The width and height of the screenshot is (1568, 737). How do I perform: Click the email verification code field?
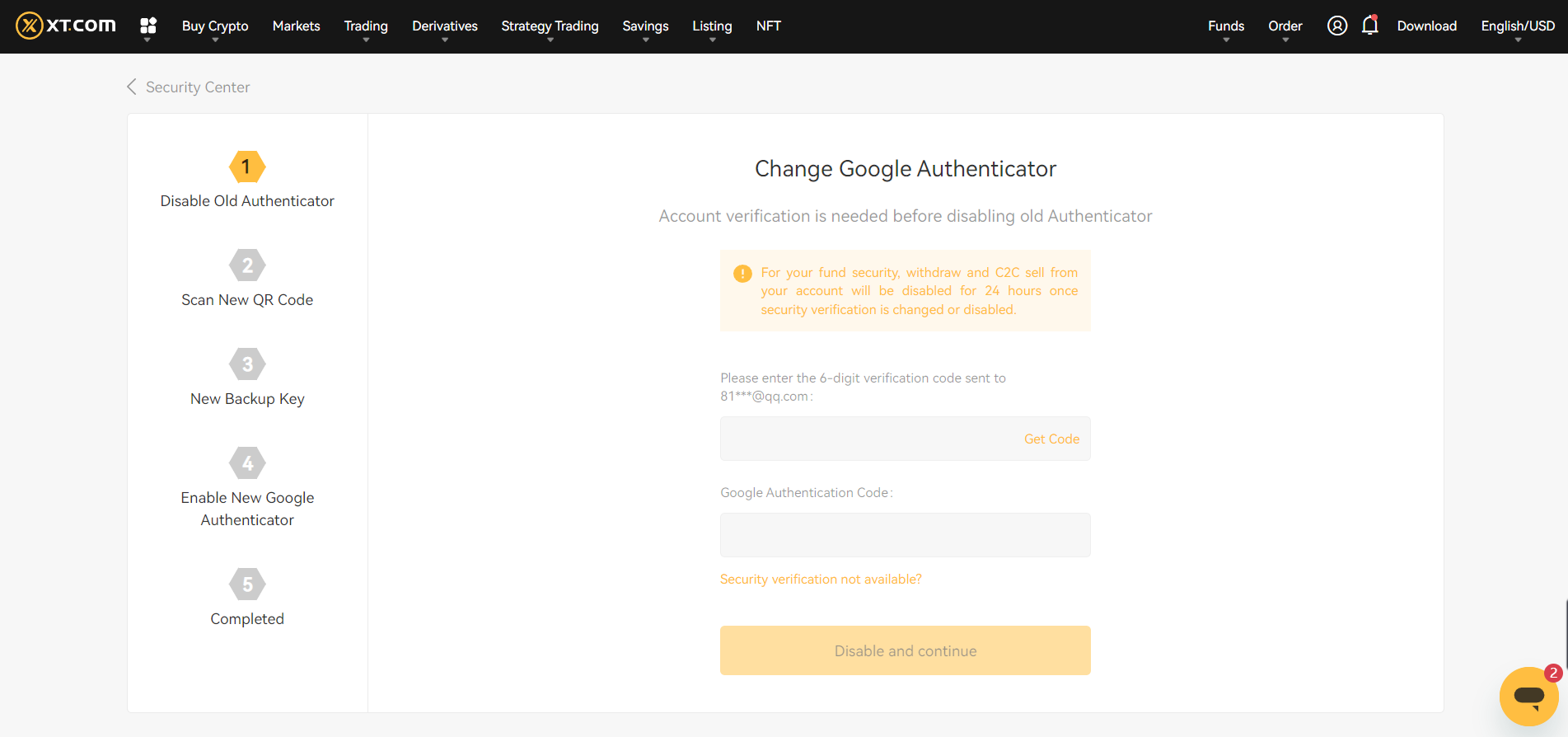[x=865, y=439]
